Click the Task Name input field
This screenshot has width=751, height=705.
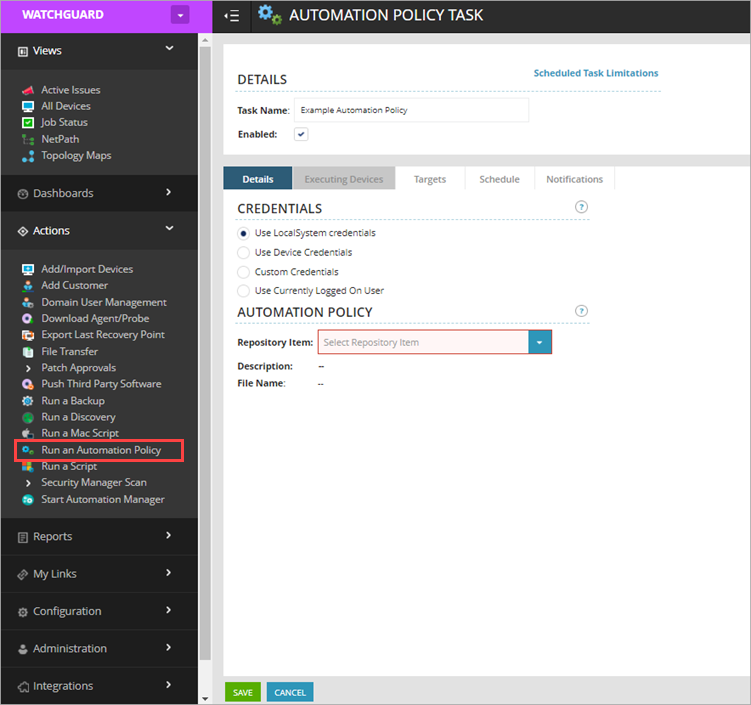pos(411,110)
